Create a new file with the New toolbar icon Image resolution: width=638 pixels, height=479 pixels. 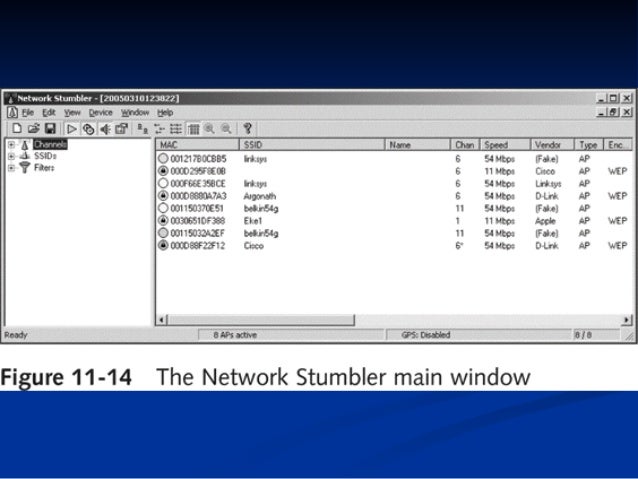17,129
